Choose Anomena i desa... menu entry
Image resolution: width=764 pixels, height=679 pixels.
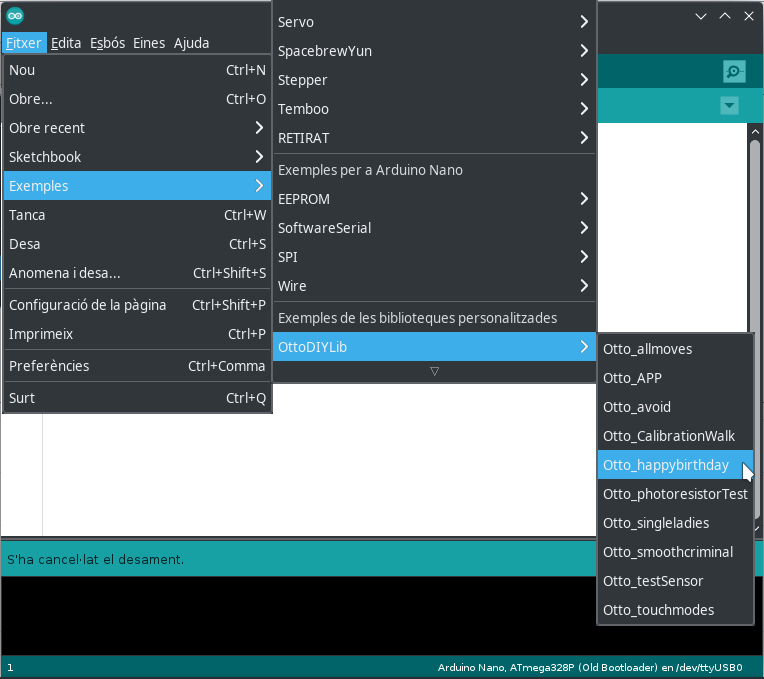point(137,273)
